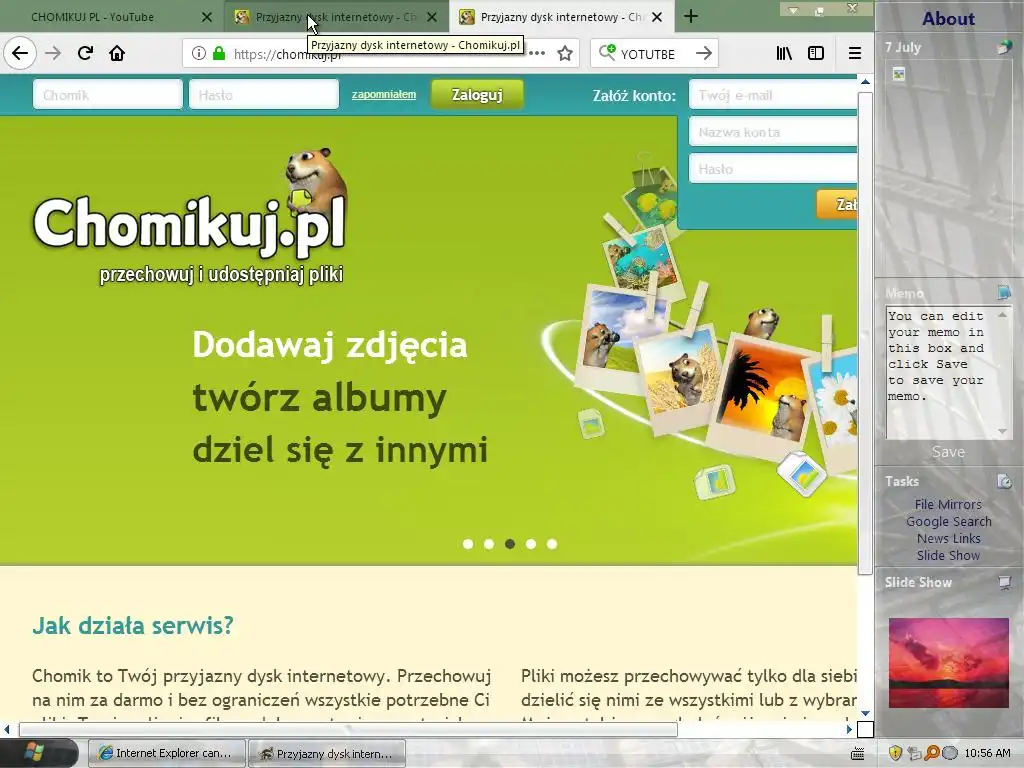This screenshot has height=768, width=1024.
Task: Select the fourth carousel dot
Action: 531,544
